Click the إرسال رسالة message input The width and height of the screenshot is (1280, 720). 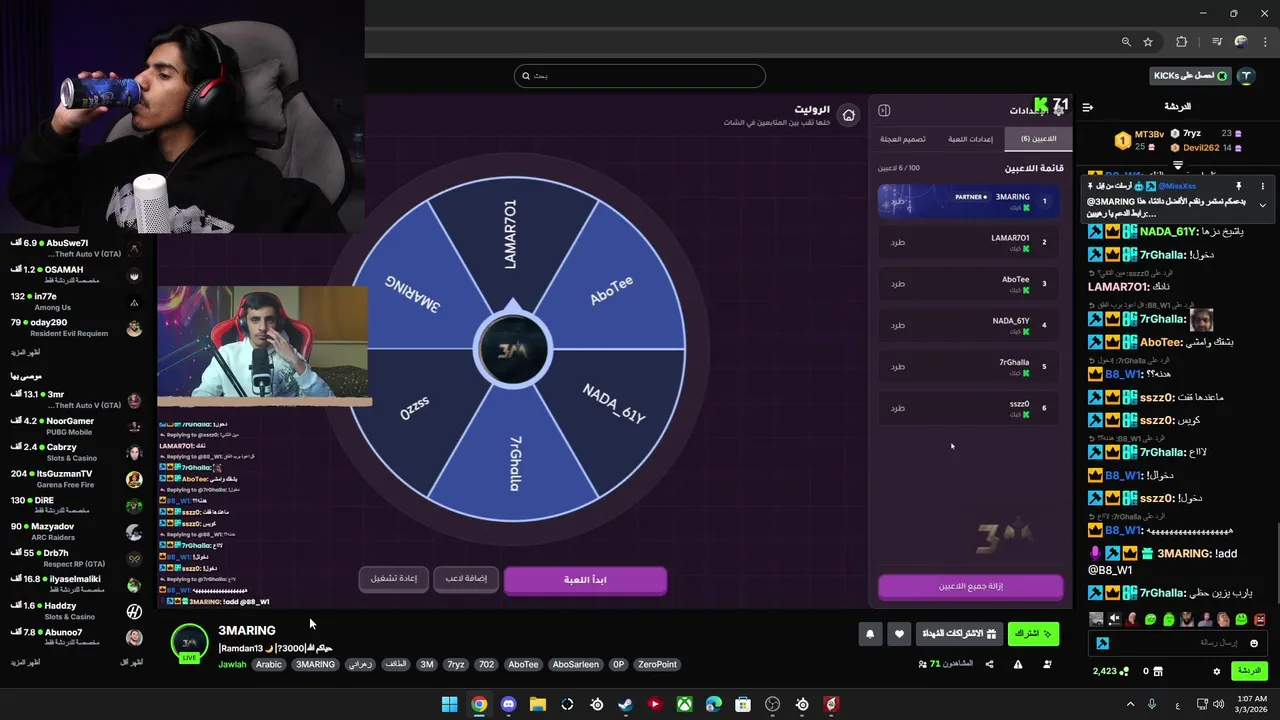[1178, 643]
